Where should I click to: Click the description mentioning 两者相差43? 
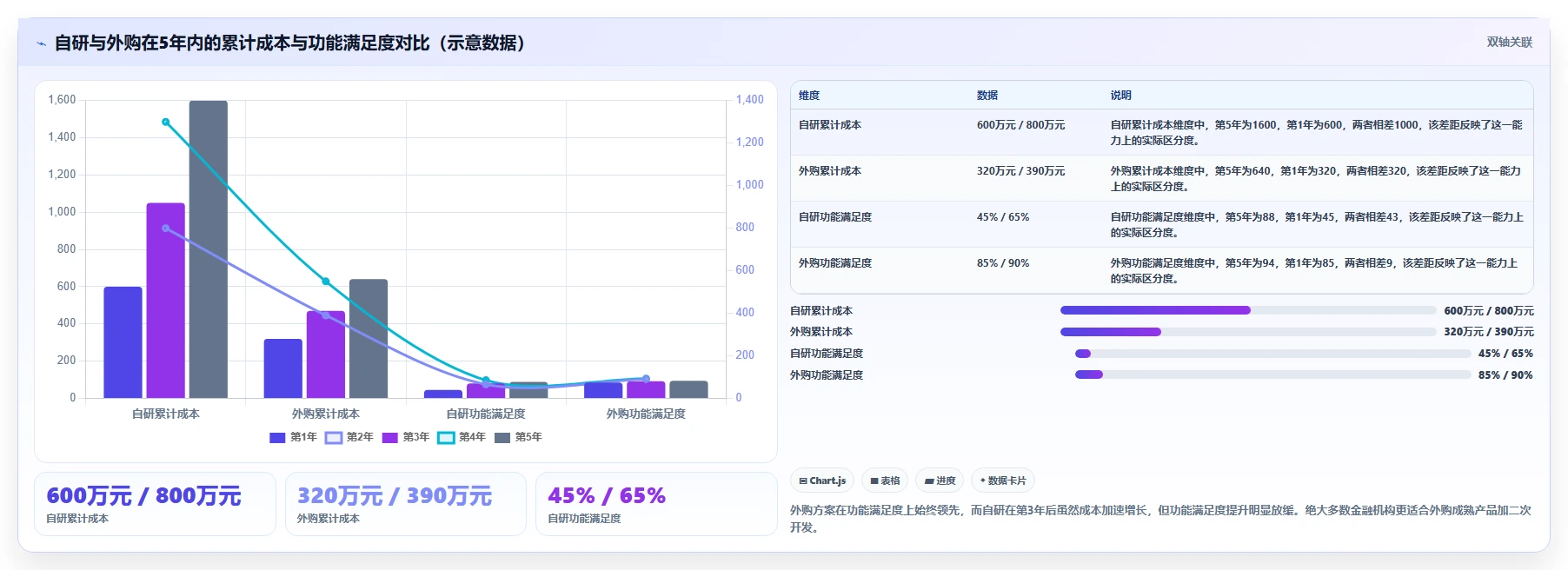click(x=1316, y=225)
